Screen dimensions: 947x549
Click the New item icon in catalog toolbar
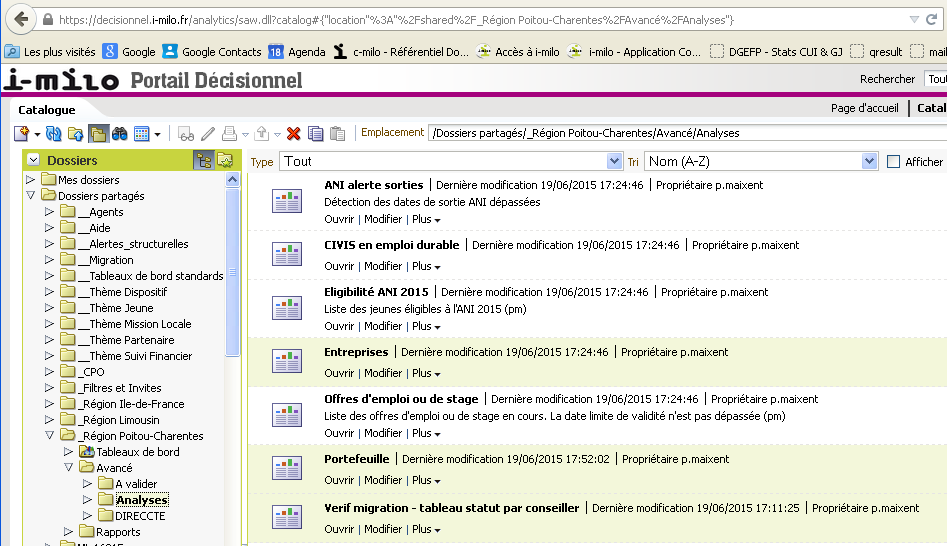pos(21,133)
